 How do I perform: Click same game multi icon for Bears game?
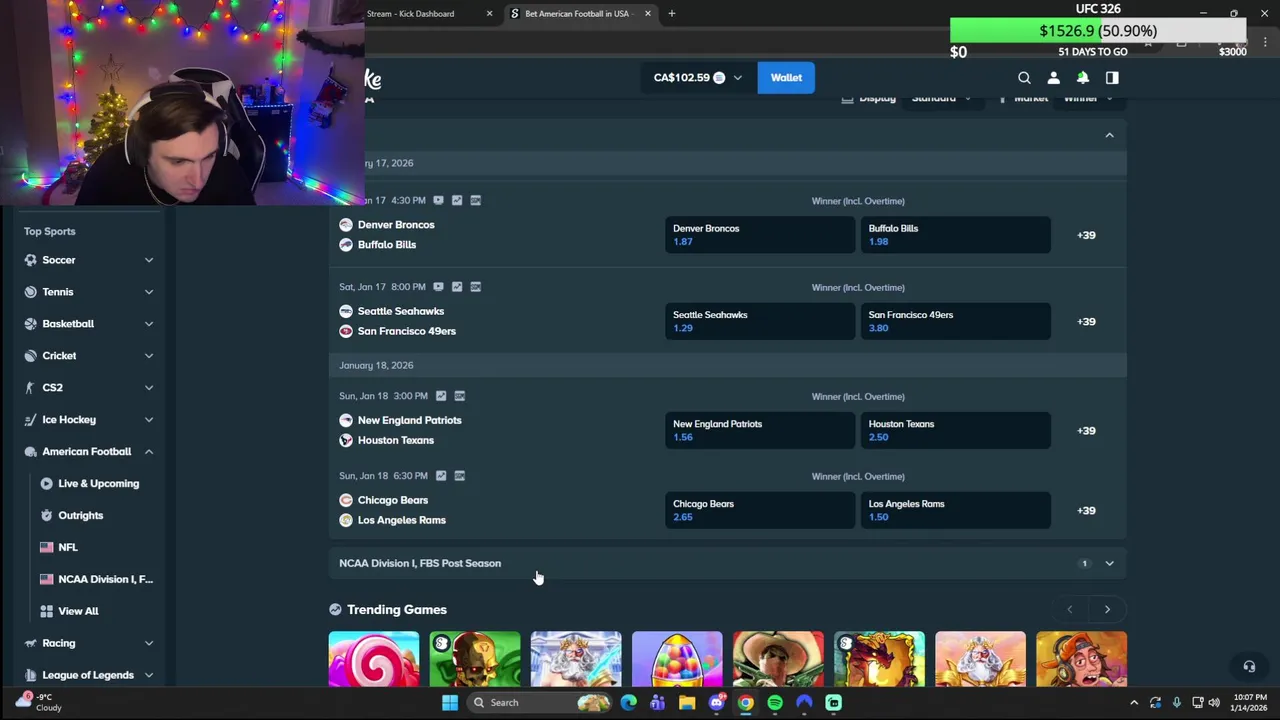[x=459, y=475]
